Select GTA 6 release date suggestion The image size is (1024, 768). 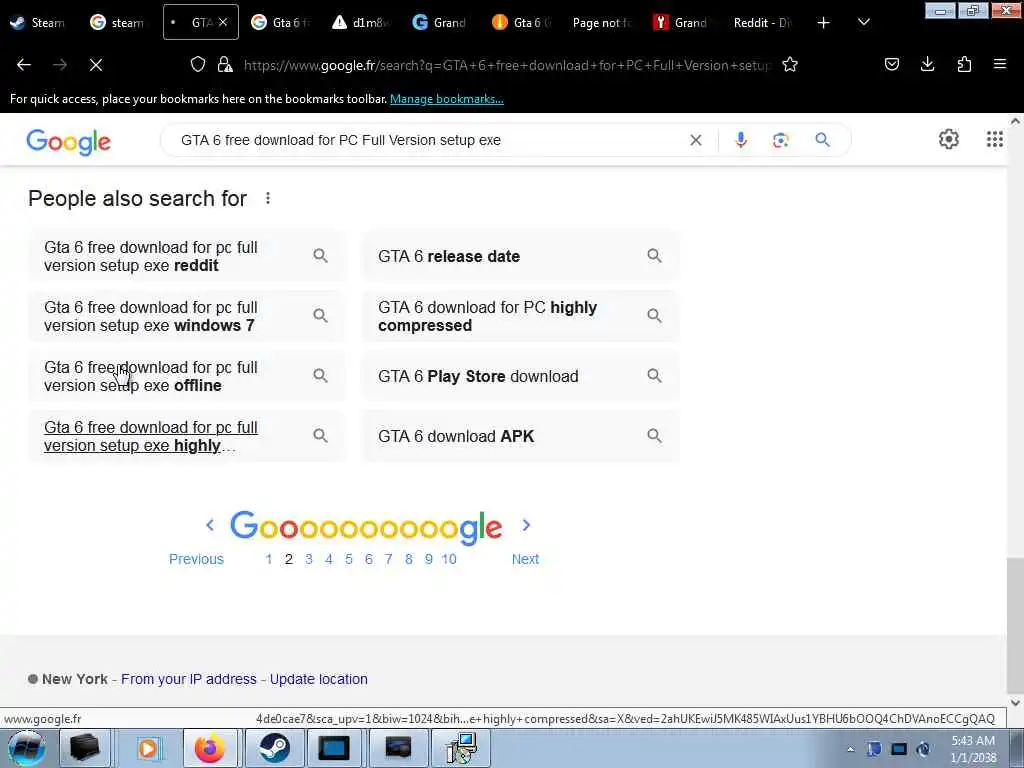click(x=520, y=256)
